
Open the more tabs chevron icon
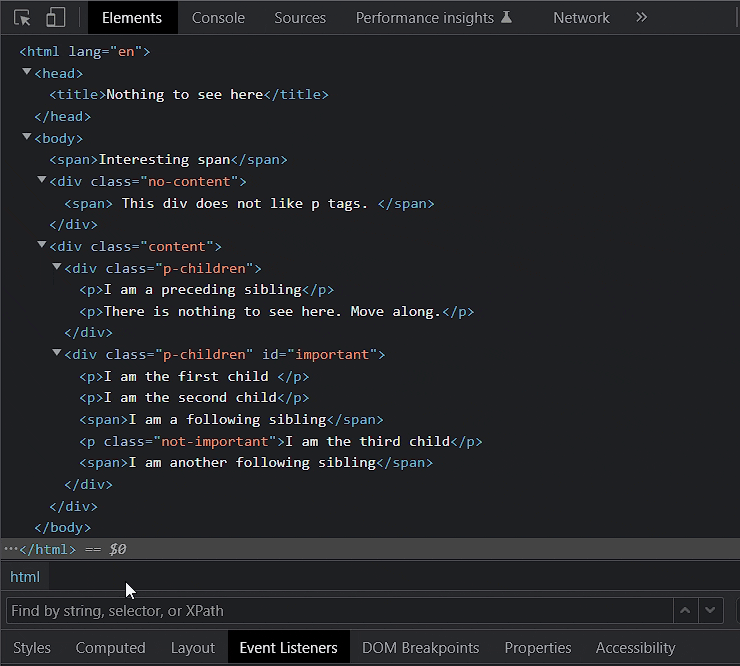(x=641, y=18)
